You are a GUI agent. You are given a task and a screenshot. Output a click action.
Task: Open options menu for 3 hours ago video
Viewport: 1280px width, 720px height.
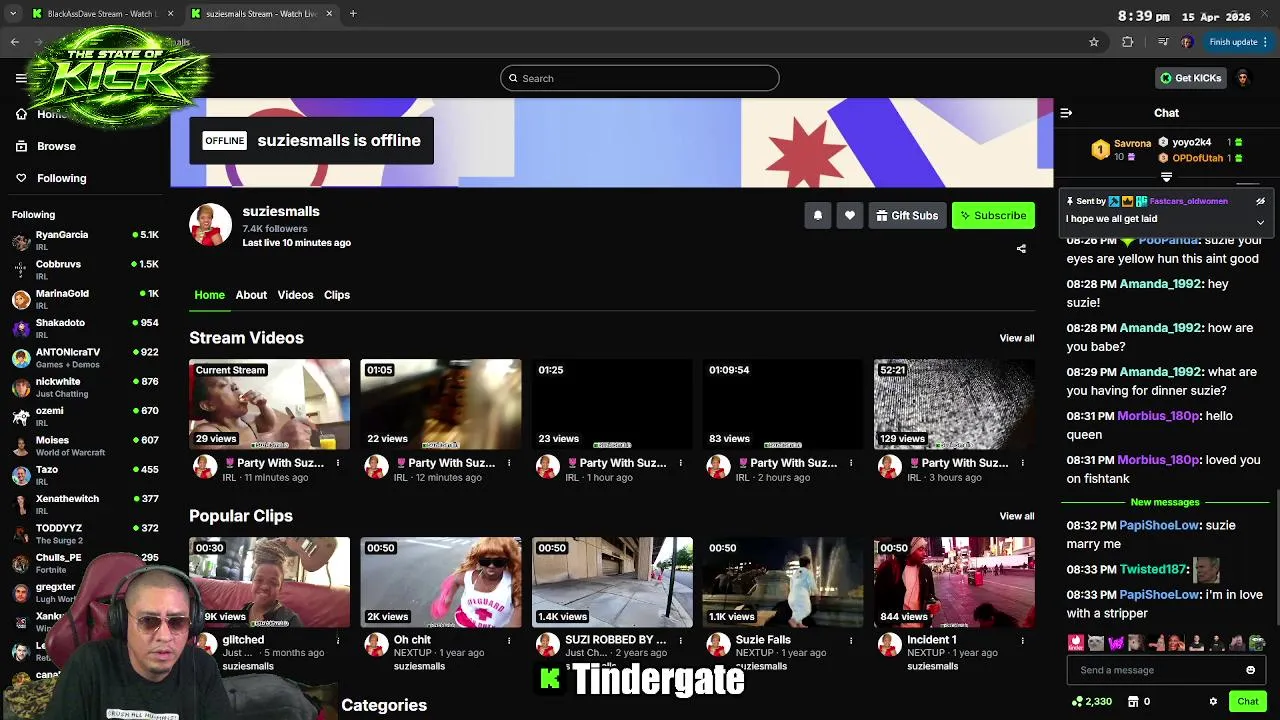[x=1022, y=463]
